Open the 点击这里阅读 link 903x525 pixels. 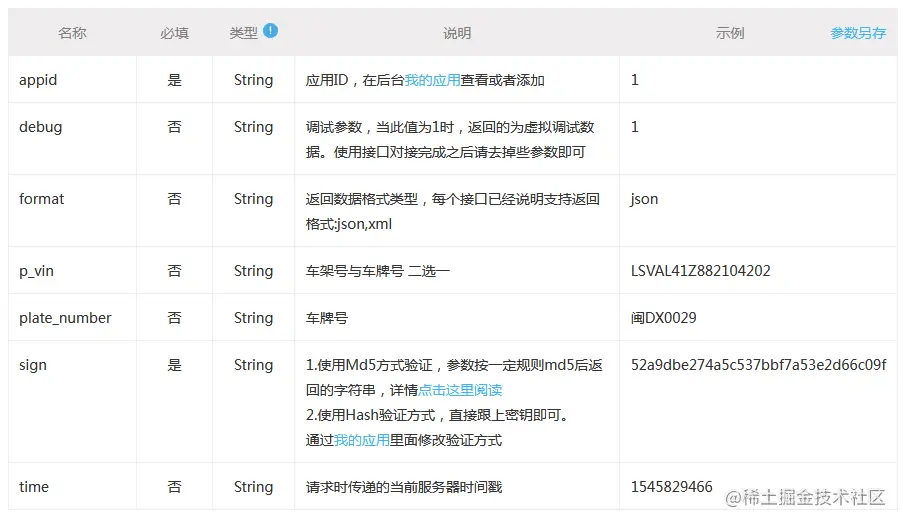[460, 390]
